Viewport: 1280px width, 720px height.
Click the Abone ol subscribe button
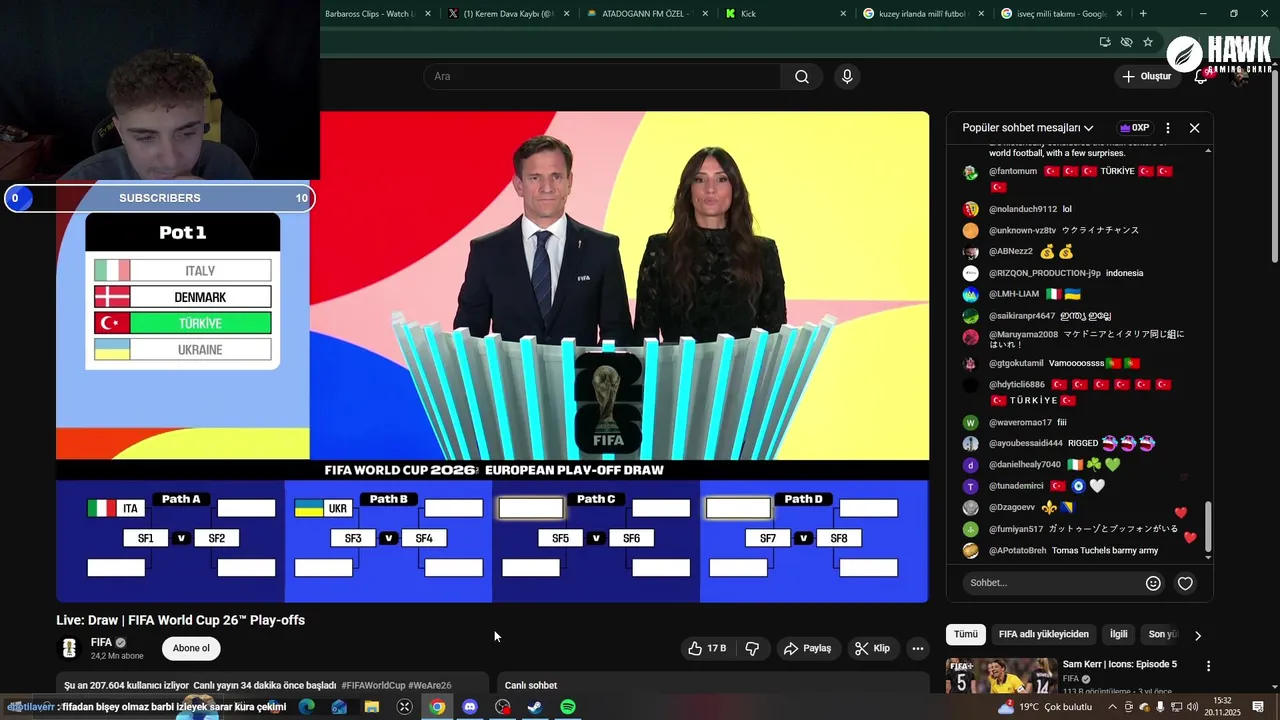tap(191, 648)
